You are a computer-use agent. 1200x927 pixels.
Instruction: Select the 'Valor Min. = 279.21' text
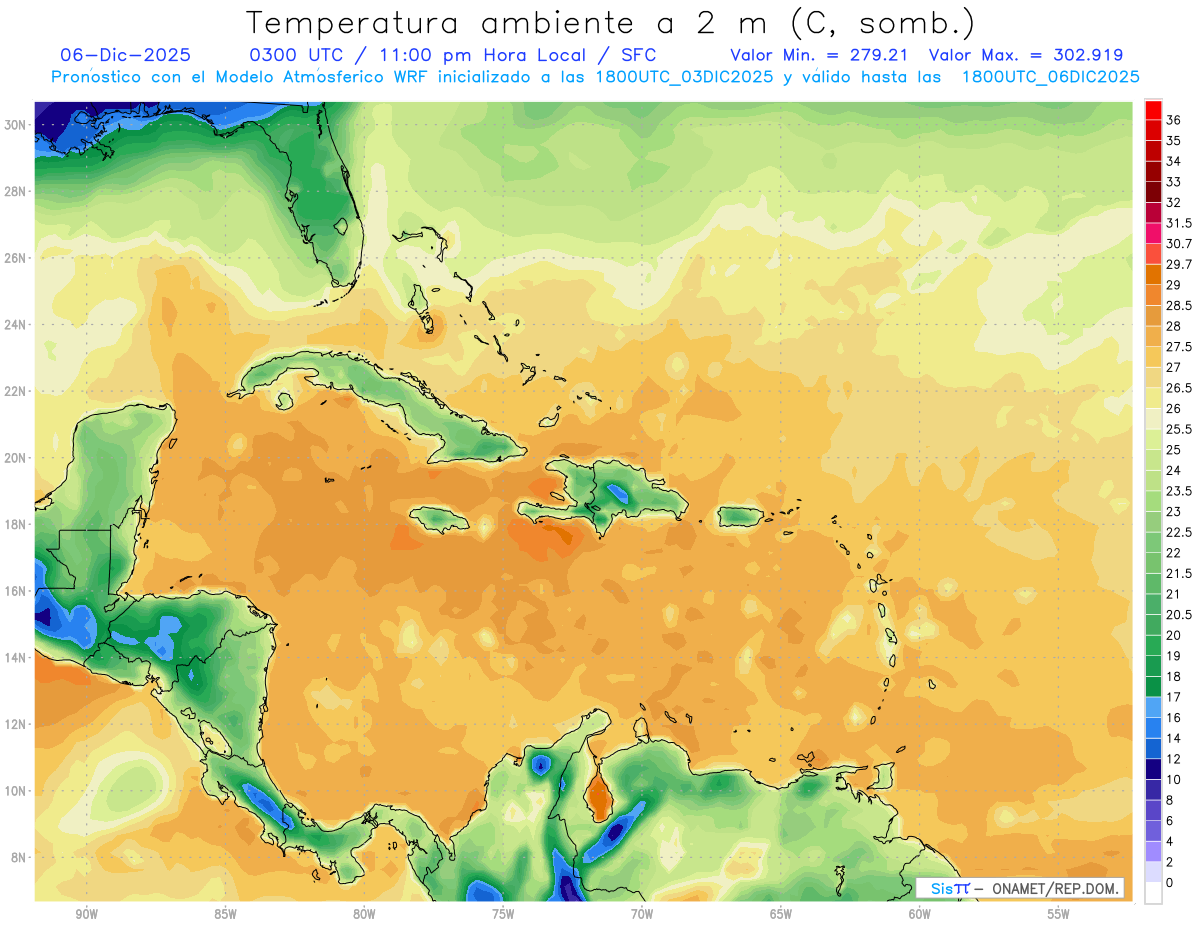click(819, 55)
